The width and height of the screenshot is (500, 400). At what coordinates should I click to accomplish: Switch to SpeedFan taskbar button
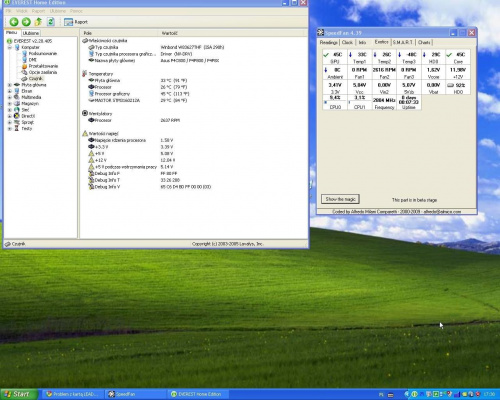135,394
